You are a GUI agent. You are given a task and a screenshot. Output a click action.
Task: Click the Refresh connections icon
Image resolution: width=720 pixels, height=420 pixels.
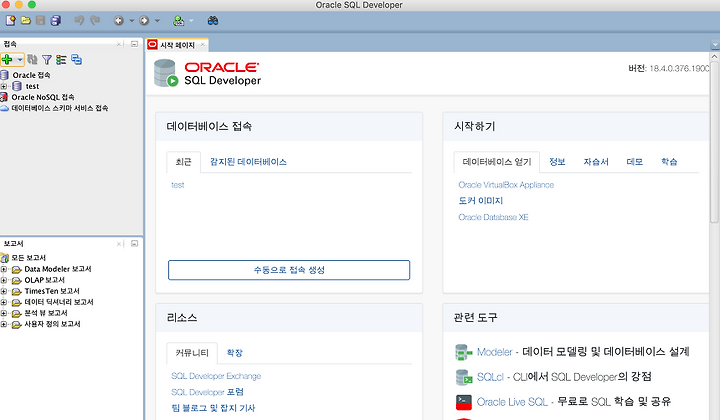32,59
